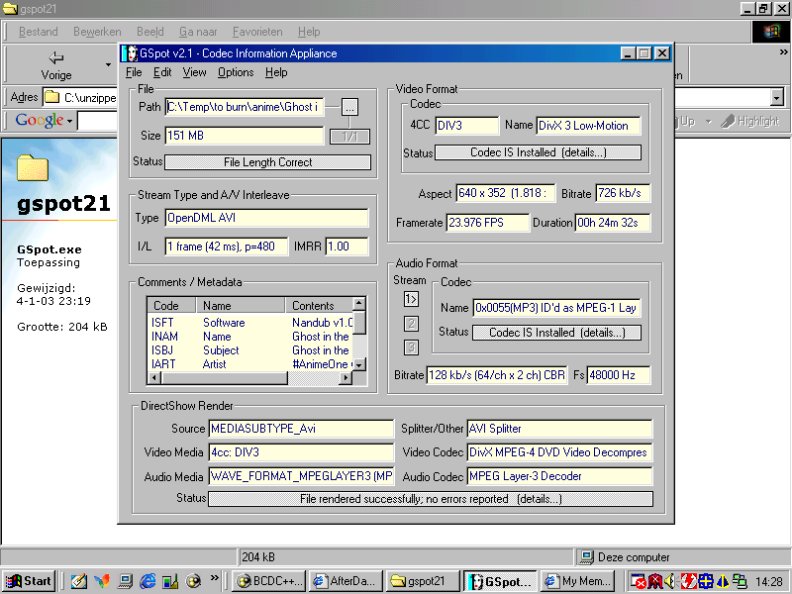Select the INAM Name metadata row

tap(250, 336)
